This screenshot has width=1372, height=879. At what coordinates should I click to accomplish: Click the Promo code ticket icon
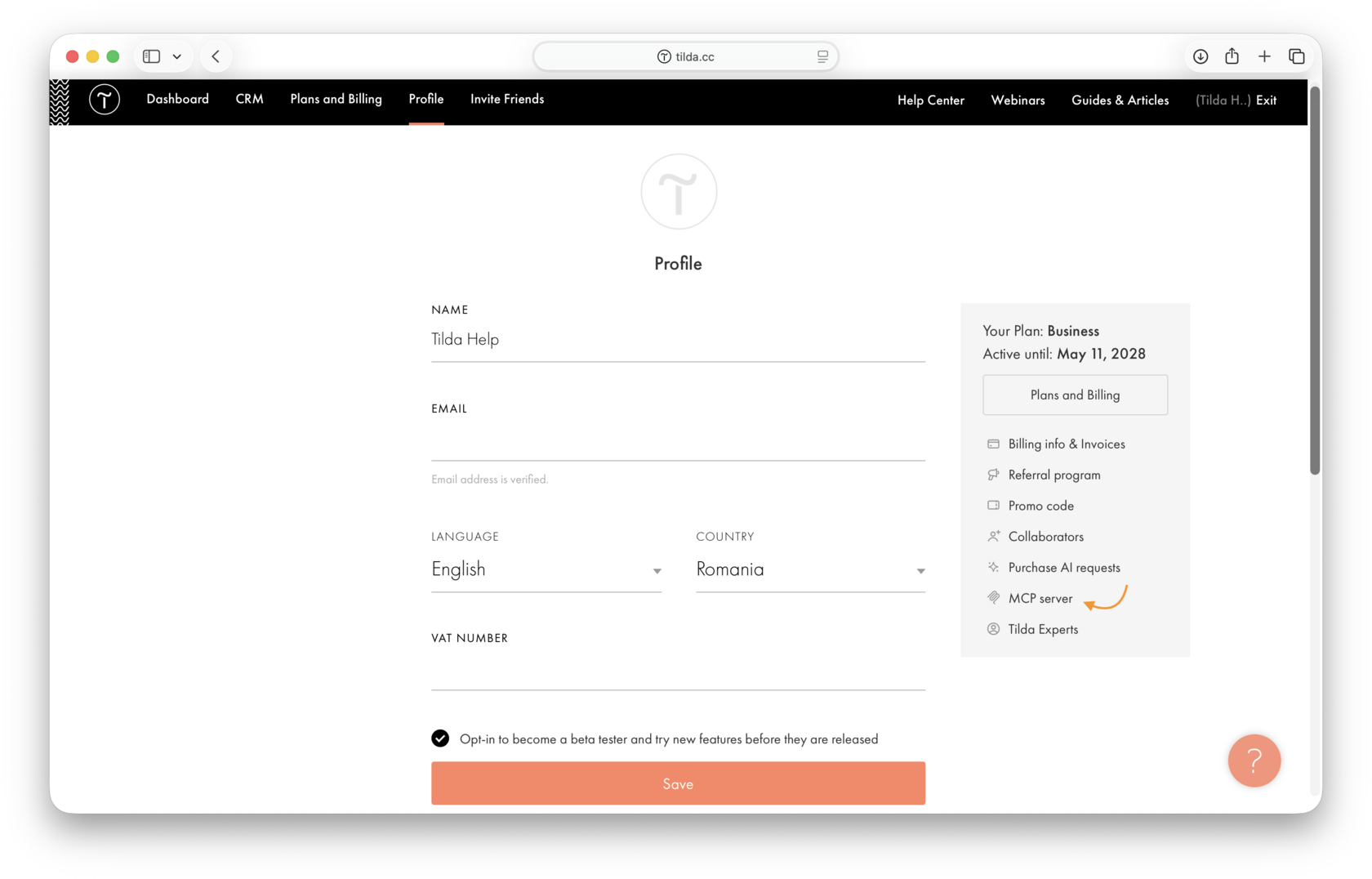(x=993, y=506)
